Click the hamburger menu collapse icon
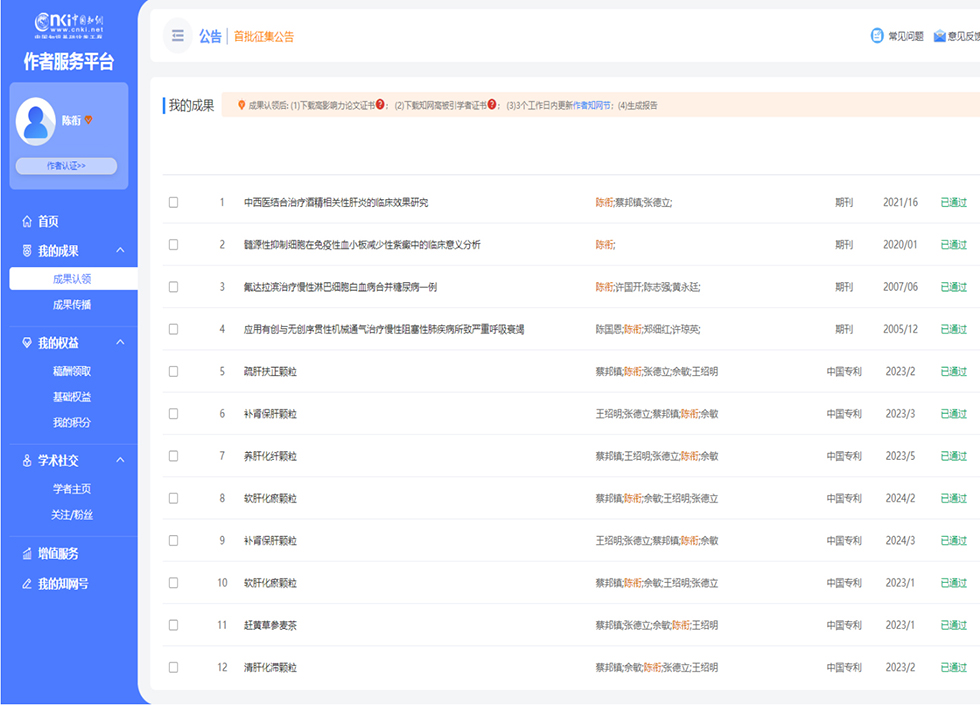The height and width of the screenshot is (705, 980). click(x=177, y=36)
